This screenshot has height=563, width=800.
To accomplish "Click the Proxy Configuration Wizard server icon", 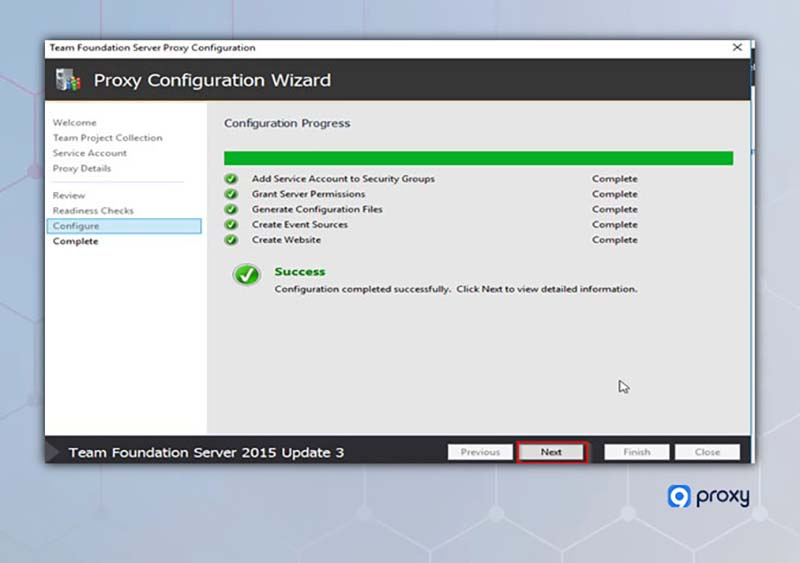I will tap(68, 80).
